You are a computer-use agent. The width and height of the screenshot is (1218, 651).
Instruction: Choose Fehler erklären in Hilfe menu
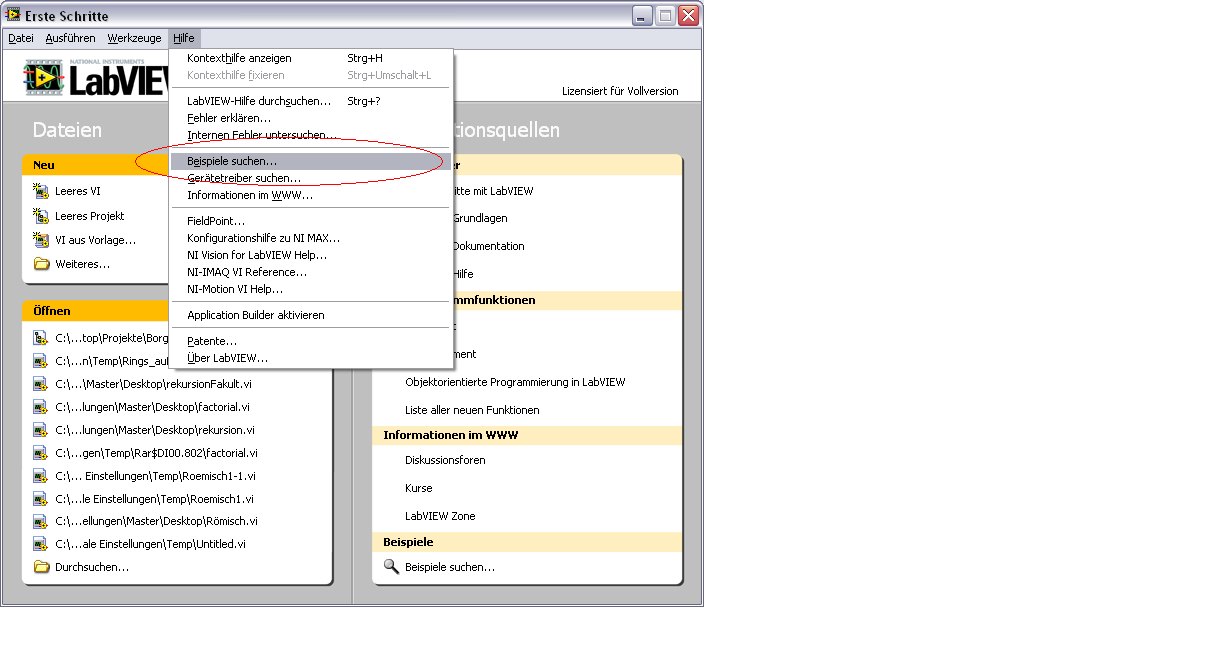tap(311, 118)
